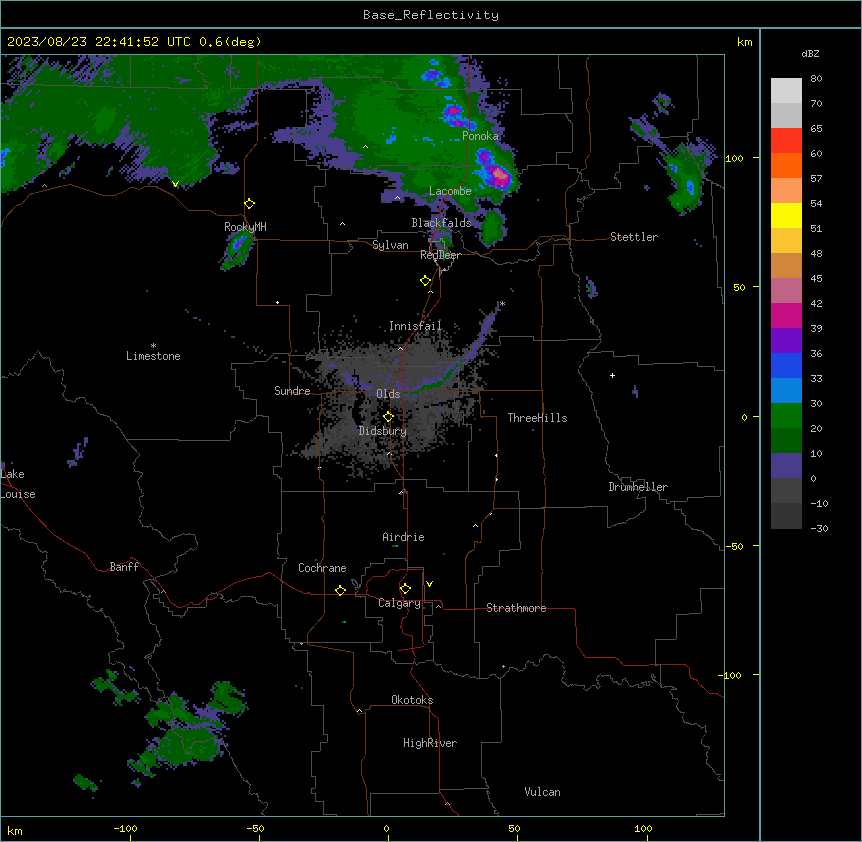
Task: Click the white plus marker north of Drumheller
Action: (612, 375)
